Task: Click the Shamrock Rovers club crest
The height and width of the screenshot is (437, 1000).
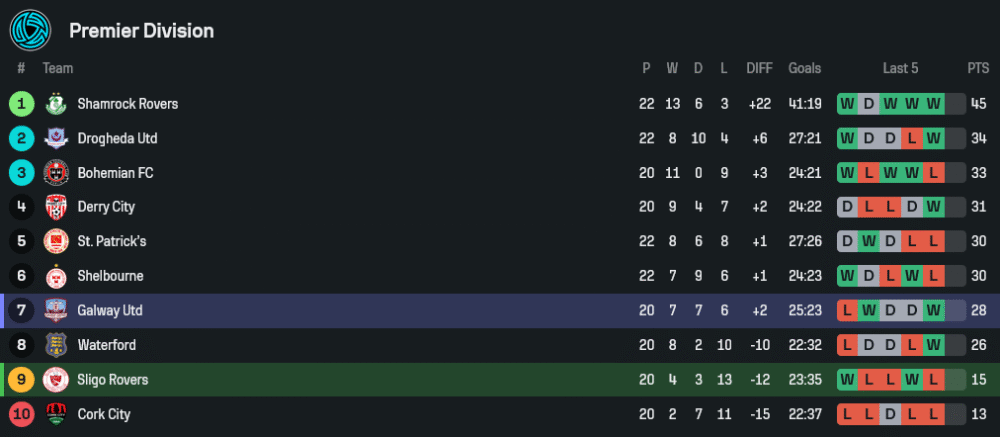Action: click(56, 104)
